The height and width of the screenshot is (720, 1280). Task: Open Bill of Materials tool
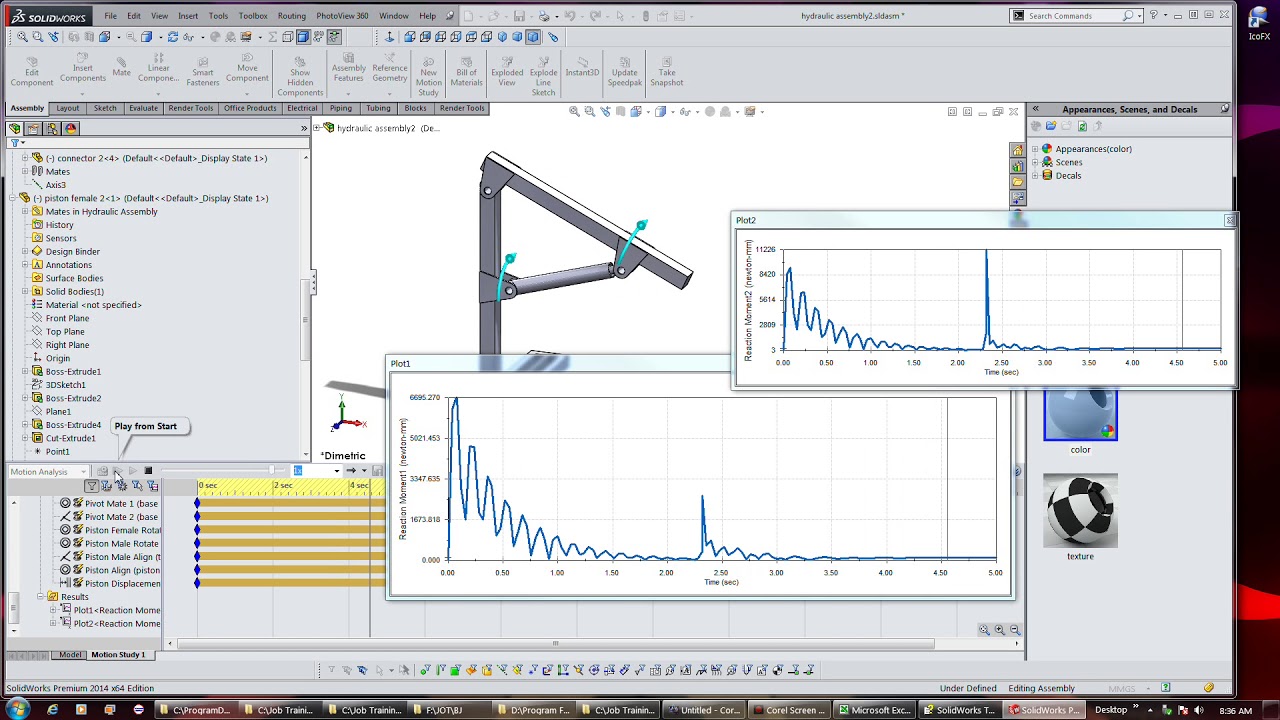coord(466,71)
